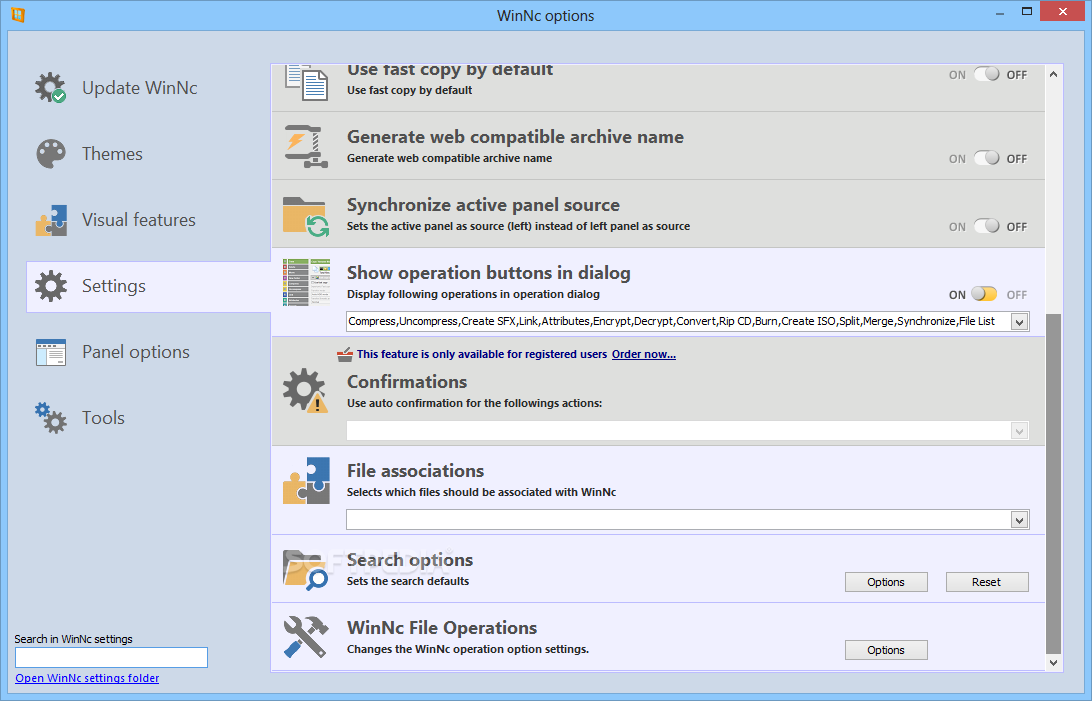Toggle Show operation buttons in dialog switch
The height and width of the screenshot is (701, 1092).
click(984, 294)
